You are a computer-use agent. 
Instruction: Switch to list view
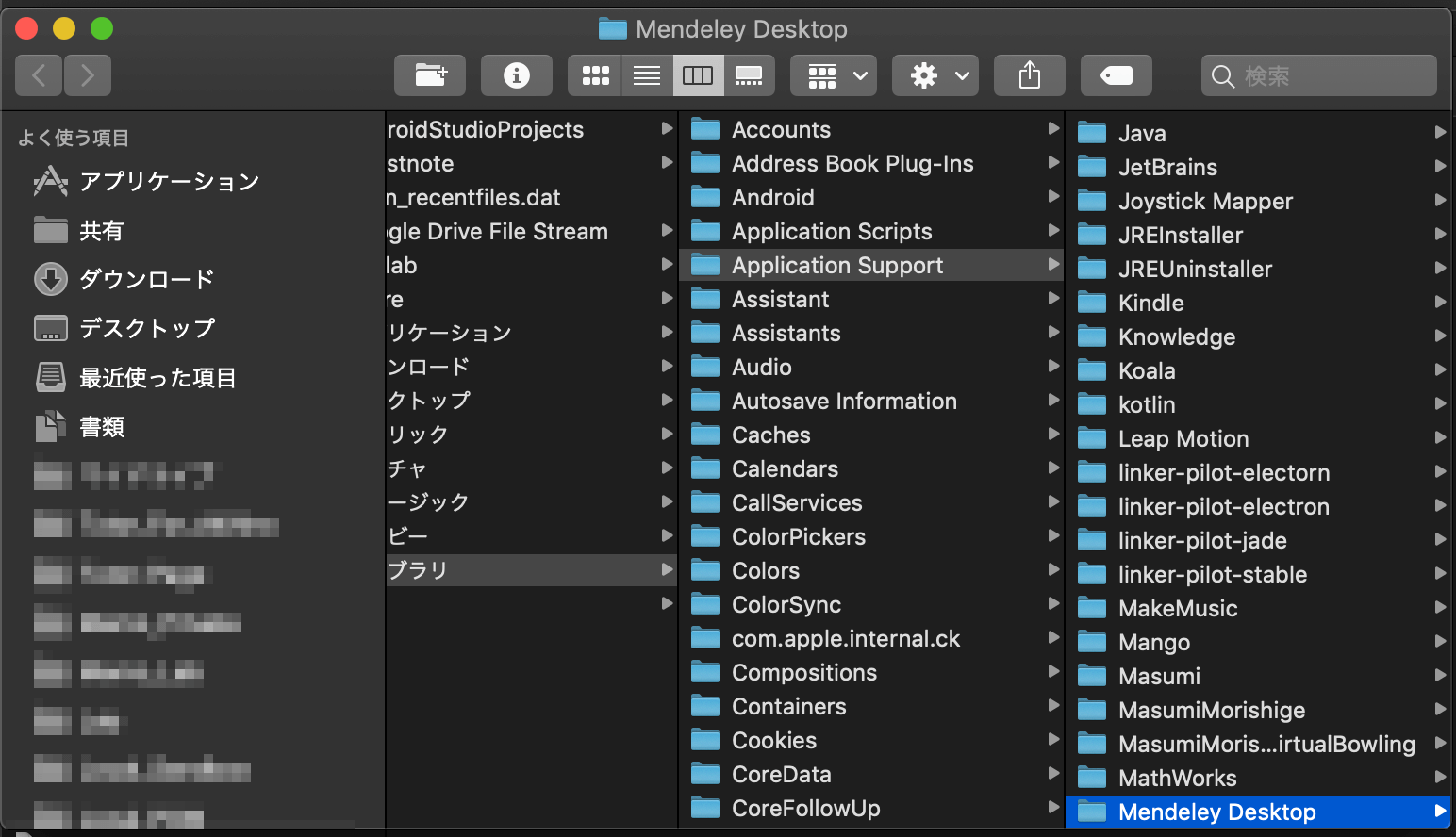pyautogui.click(x=647, y=75)
